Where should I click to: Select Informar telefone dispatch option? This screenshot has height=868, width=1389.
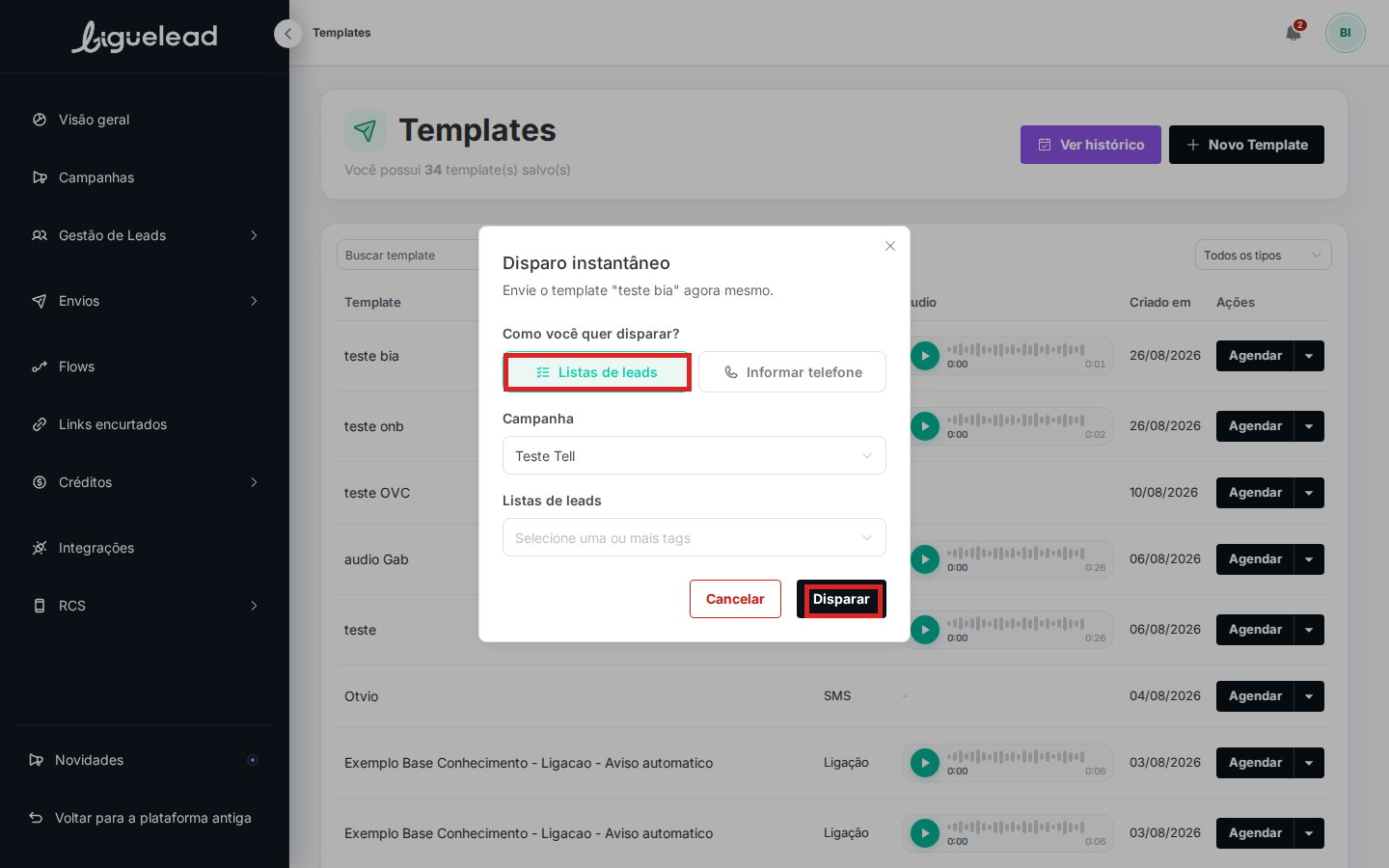(792, 372)
